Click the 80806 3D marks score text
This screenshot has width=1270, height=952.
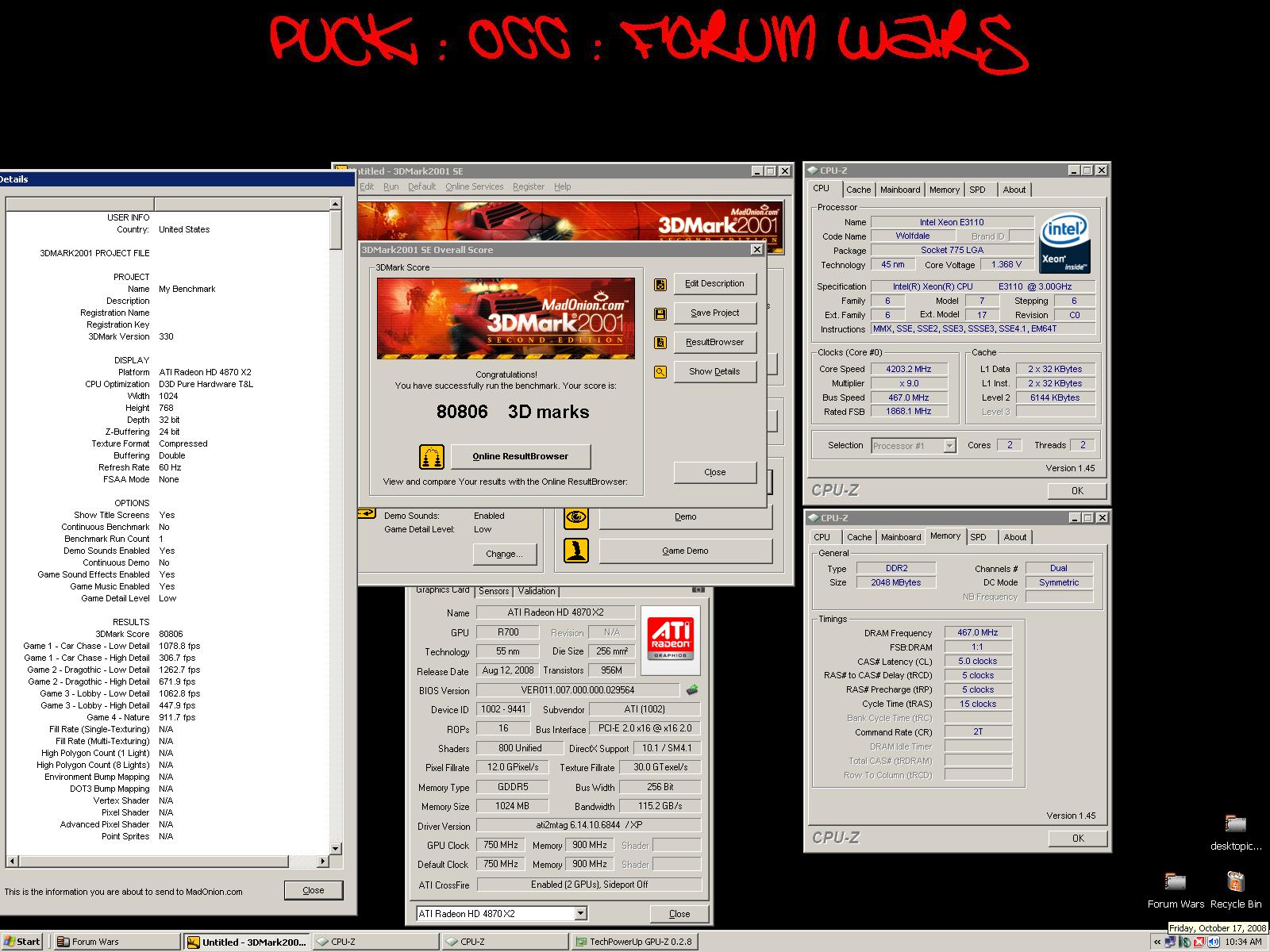pyautogui.click(x=513, y=412)
